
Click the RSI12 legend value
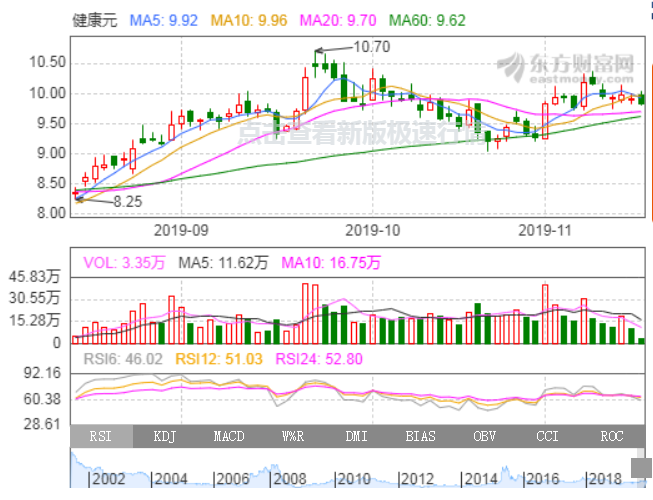point(226,359)
